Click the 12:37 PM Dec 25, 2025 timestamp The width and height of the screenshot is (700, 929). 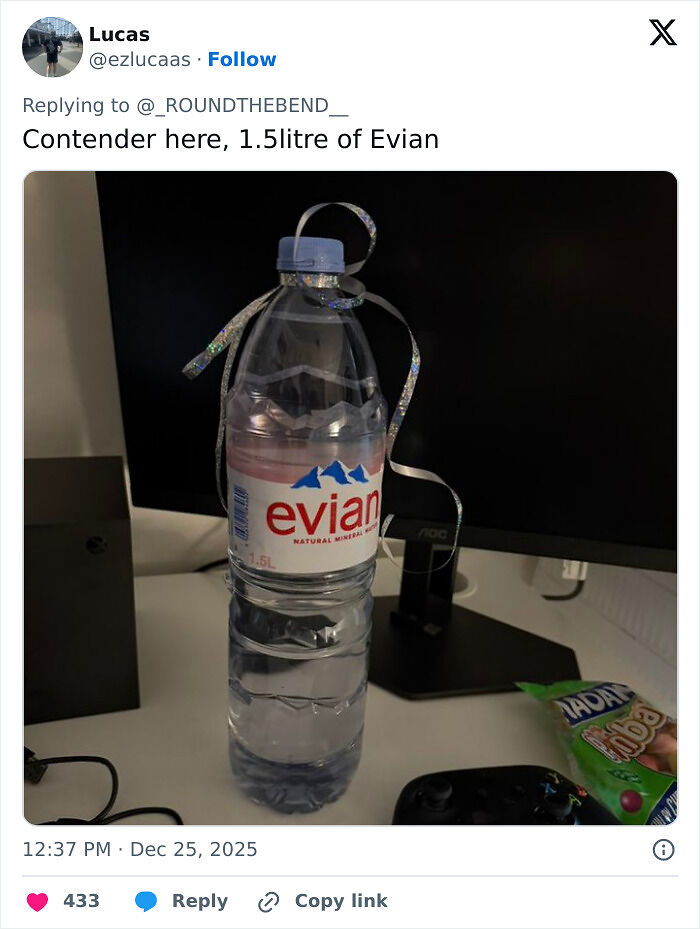click(140, 849)
